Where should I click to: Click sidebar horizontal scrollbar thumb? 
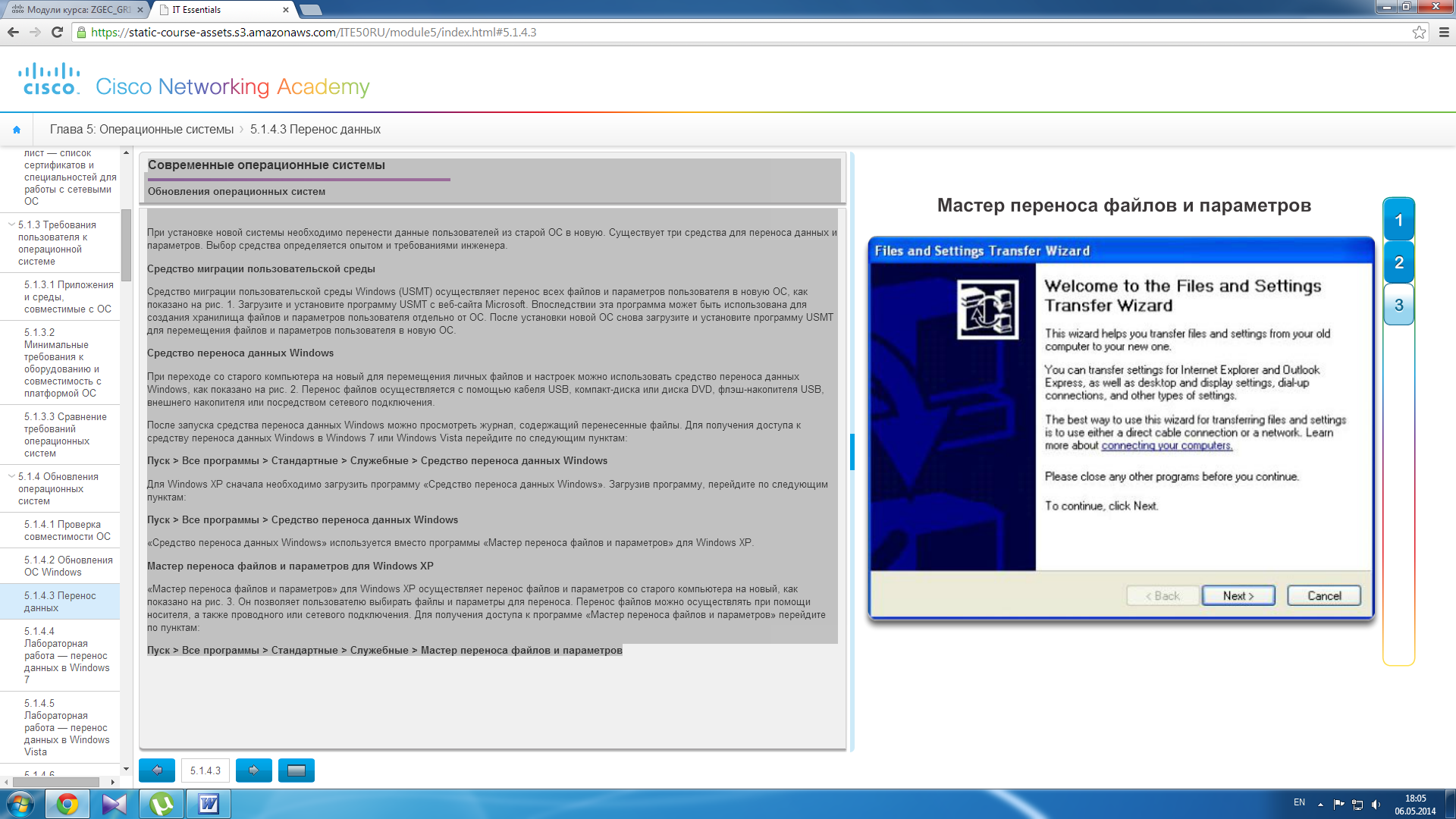point(56,782)
